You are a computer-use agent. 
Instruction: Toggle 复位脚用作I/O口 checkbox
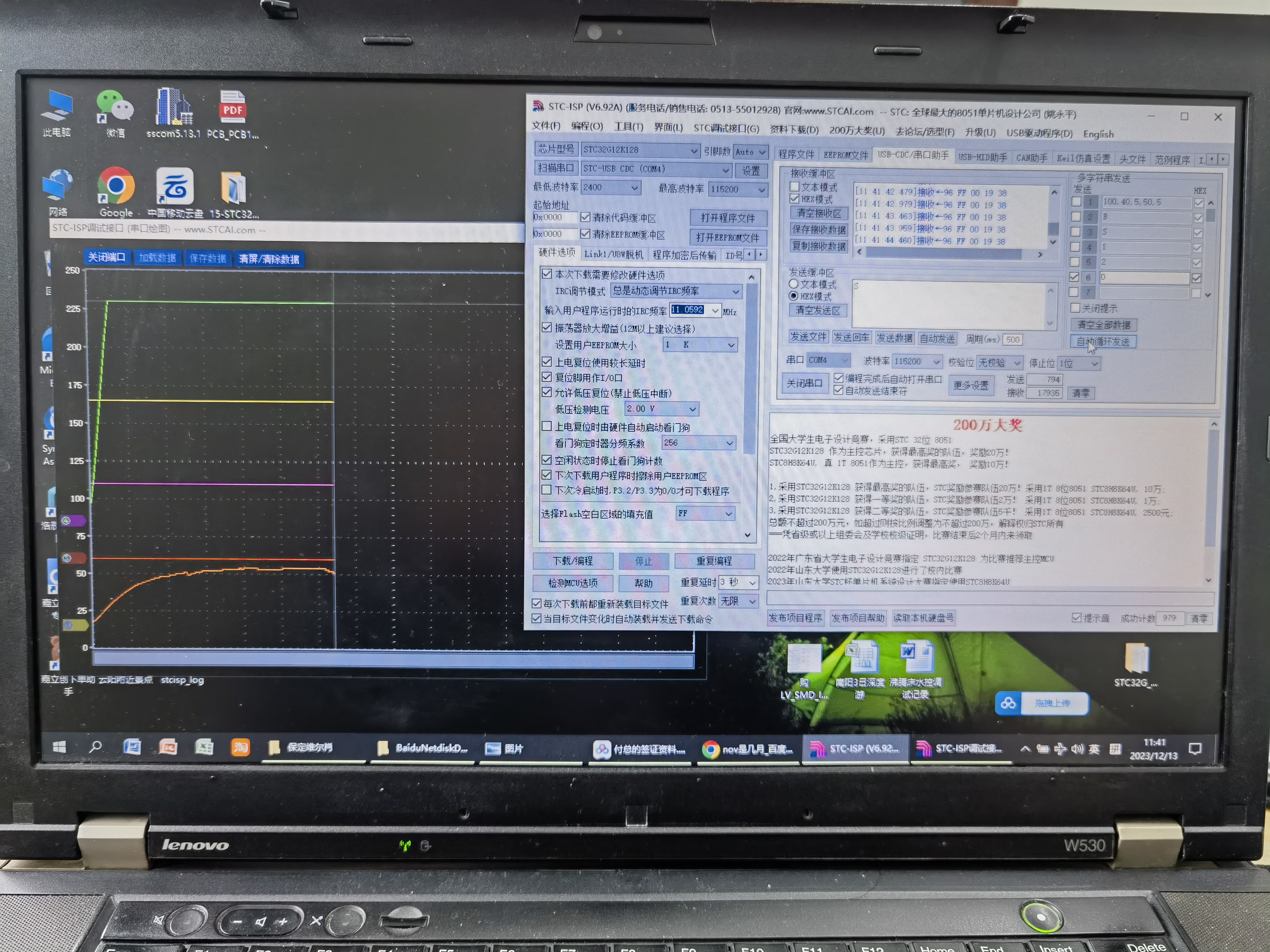pyautogui.click(x=547, y=377)
